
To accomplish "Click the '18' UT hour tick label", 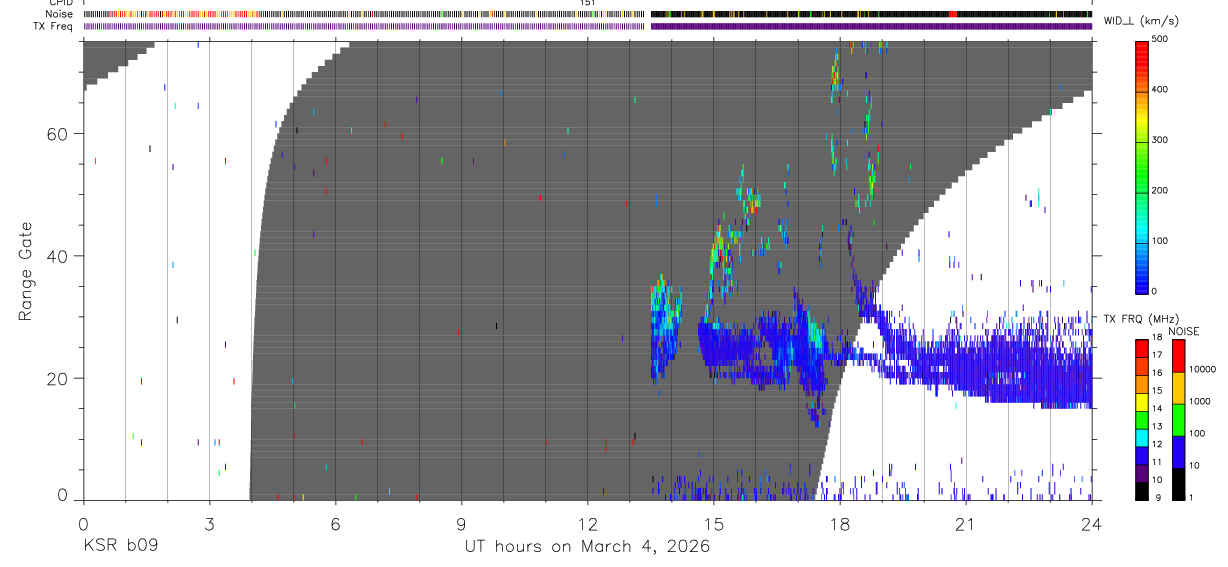I will 840,523.
